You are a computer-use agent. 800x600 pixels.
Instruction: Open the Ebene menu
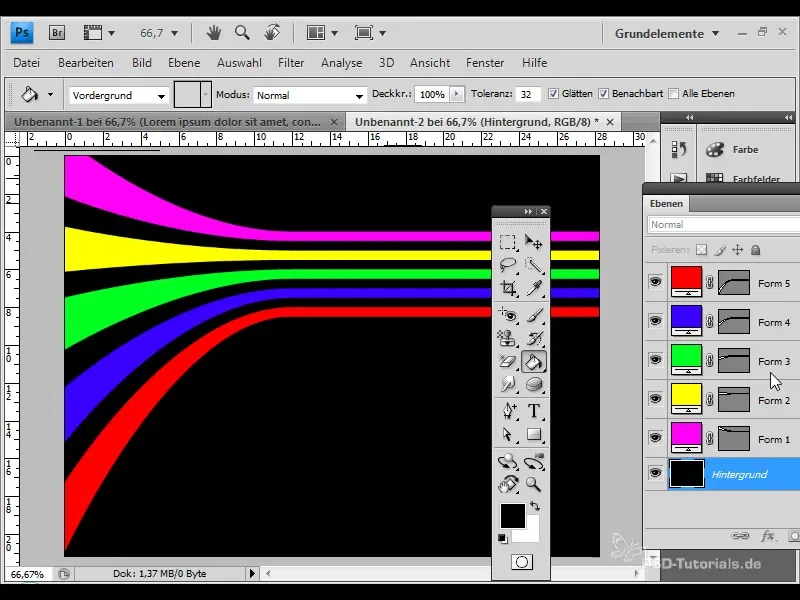click(184, 63)
